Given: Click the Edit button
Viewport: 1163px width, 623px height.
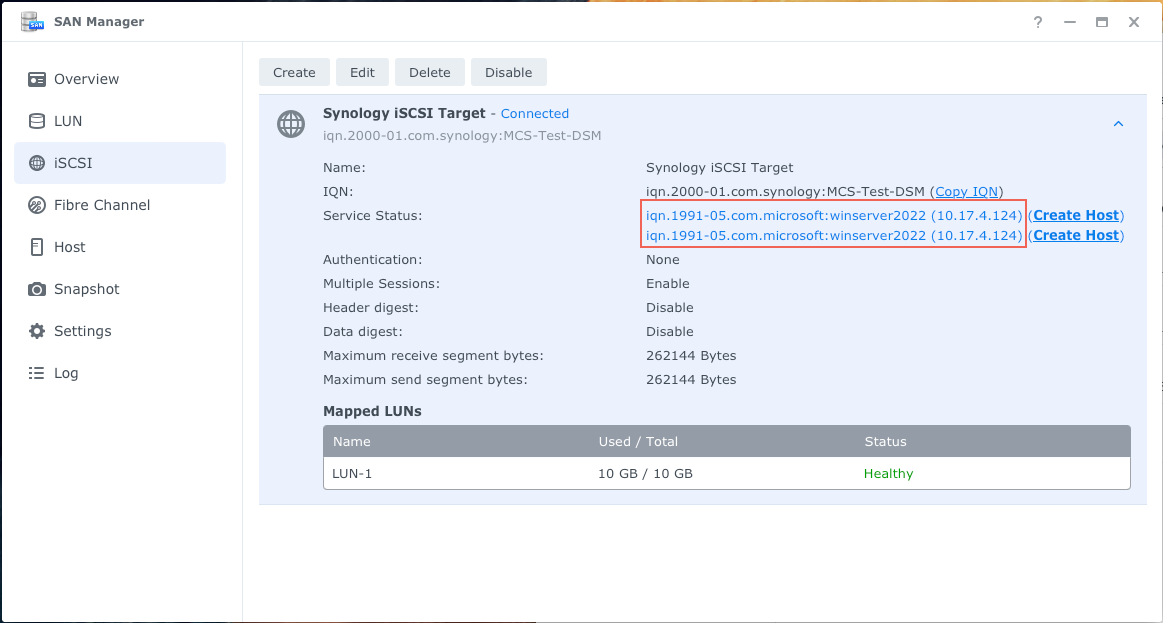Looking at the screenshot, I should (x=363, y=73).
